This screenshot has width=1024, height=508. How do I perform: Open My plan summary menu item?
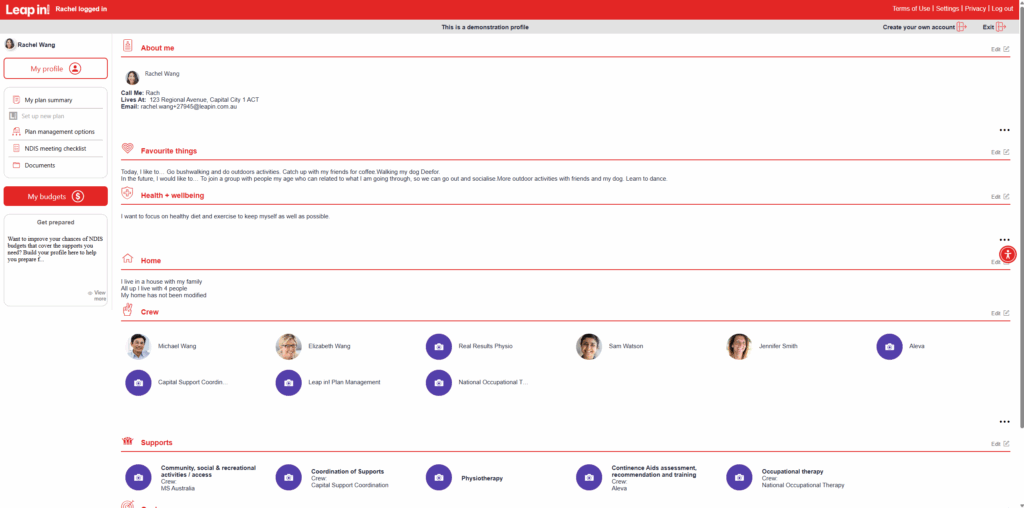[48, 100]
